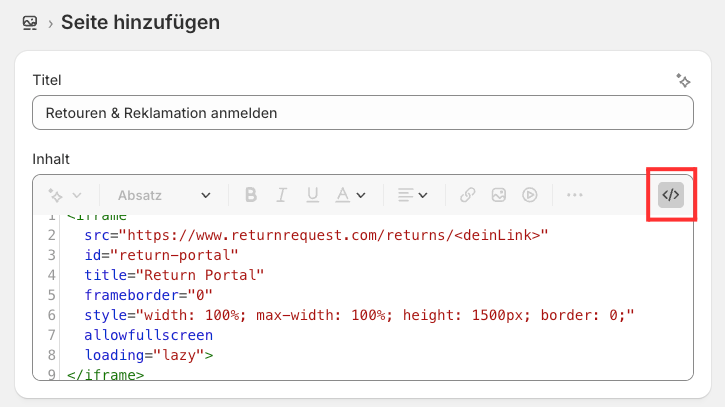Click the online store breadcrumb icon

click(x=30, y=22)
